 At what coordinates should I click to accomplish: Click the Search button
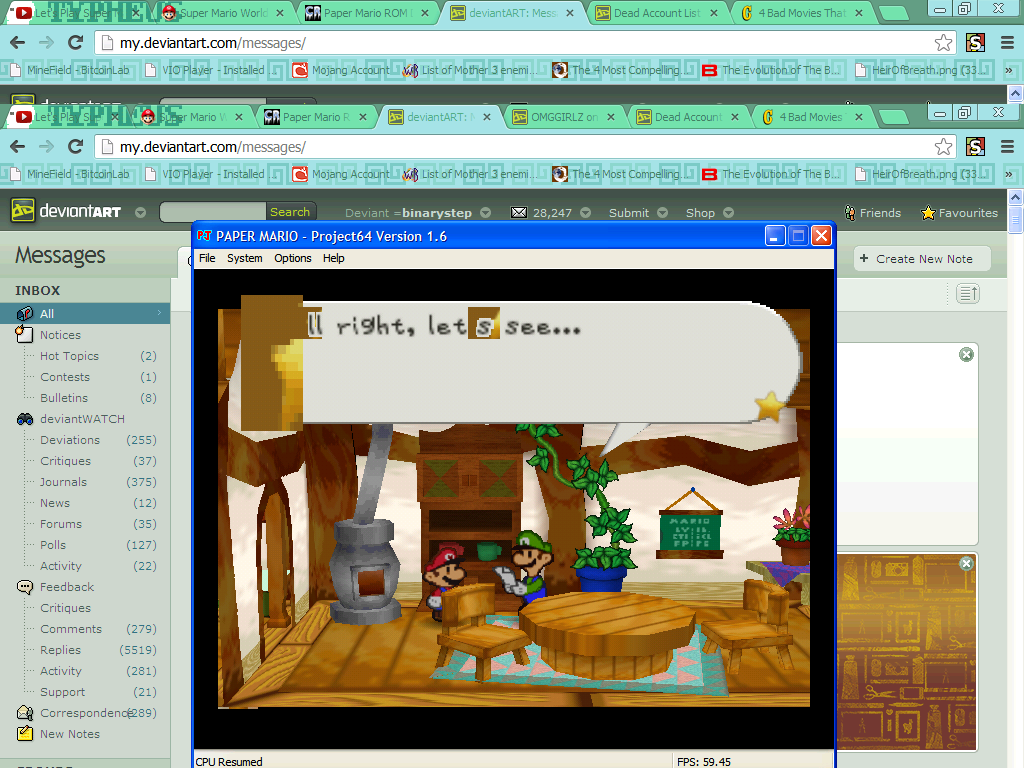tap(290, 212)
